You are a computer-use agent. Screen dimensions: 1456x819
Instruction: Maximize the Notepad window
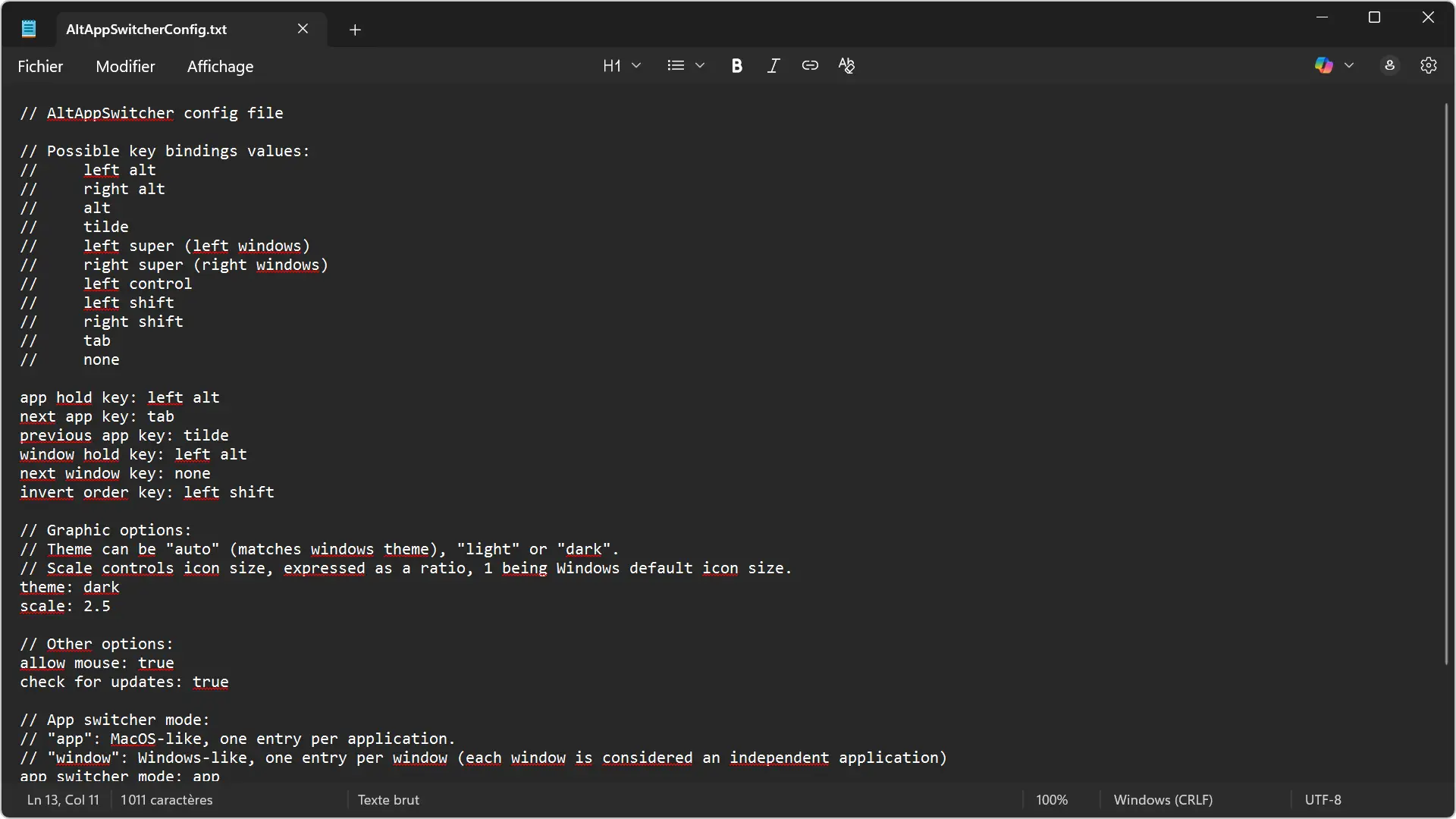1374,17
